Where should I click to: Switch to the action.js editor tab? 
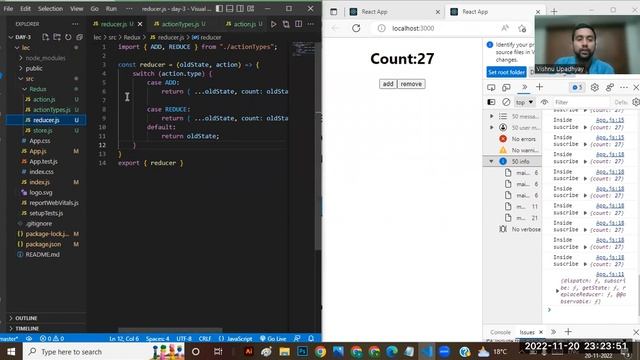tap(244, 24)
